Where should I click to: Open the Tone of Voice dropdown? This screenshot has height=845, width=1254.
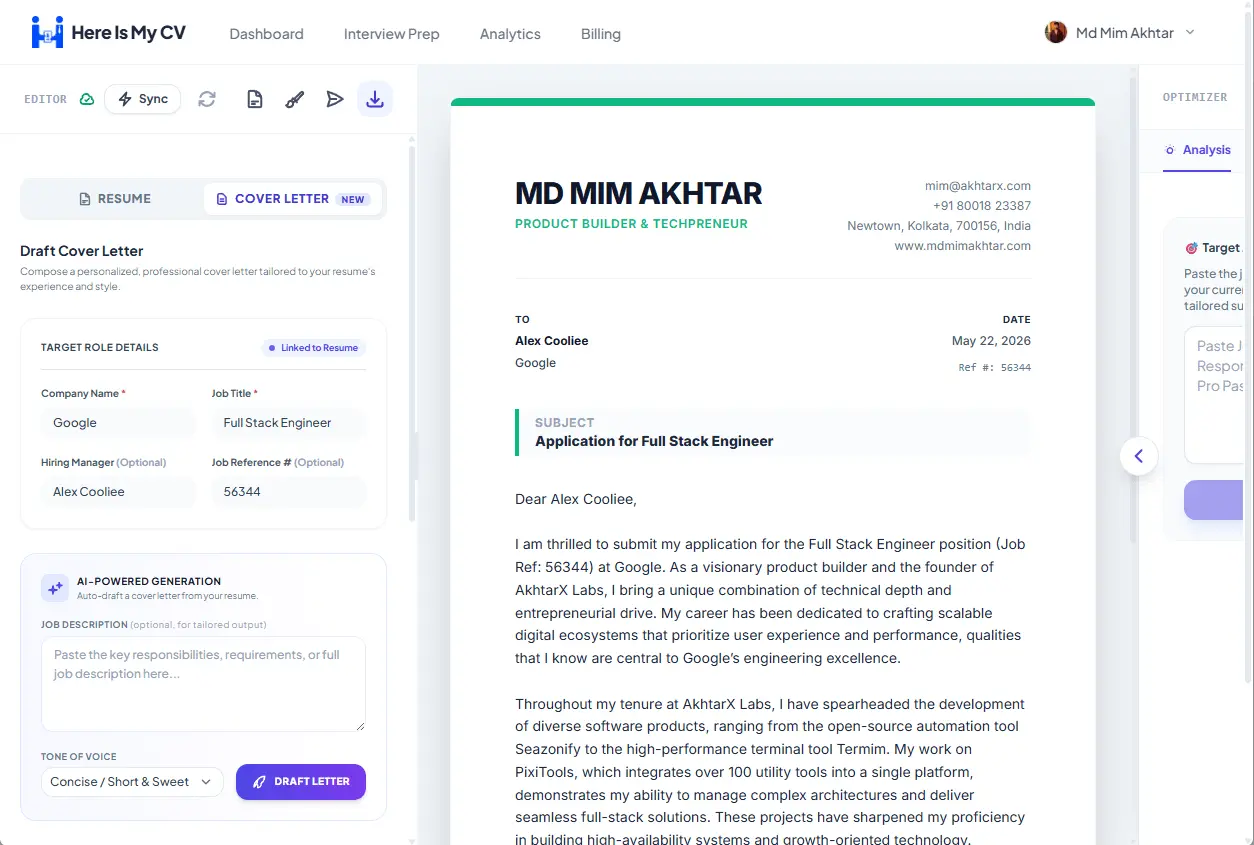[x=132, y=782]
